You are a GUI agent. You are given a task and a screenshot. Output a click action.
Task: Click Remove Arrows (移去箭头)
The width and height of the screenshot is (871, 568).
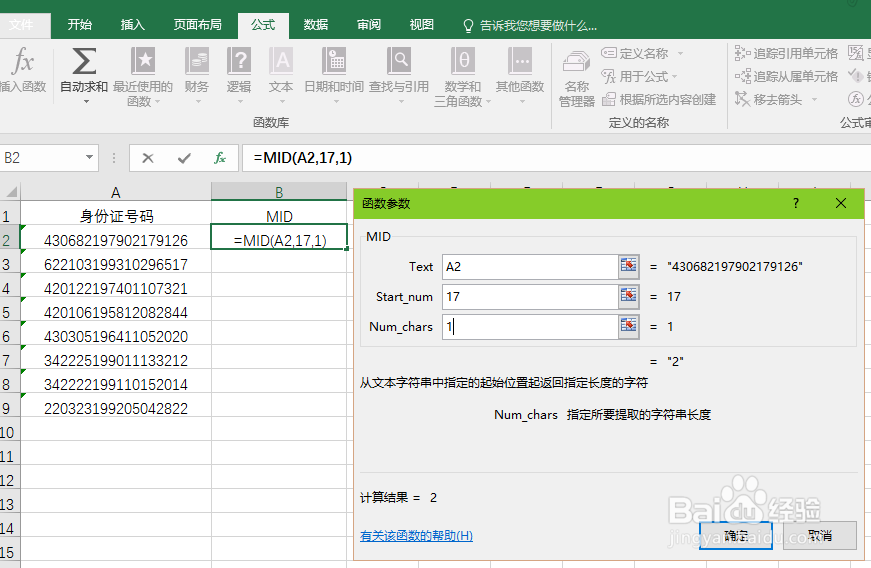tap(769, 99)
